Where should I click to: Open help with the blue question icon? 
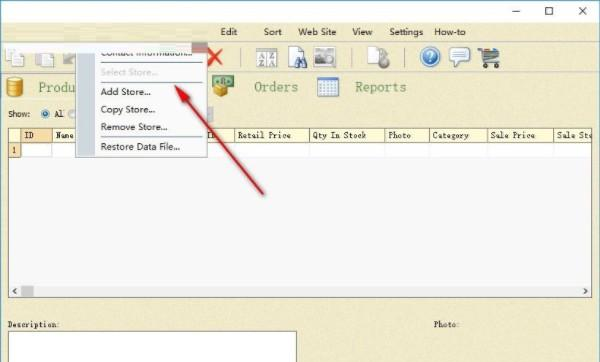[430, 57]
